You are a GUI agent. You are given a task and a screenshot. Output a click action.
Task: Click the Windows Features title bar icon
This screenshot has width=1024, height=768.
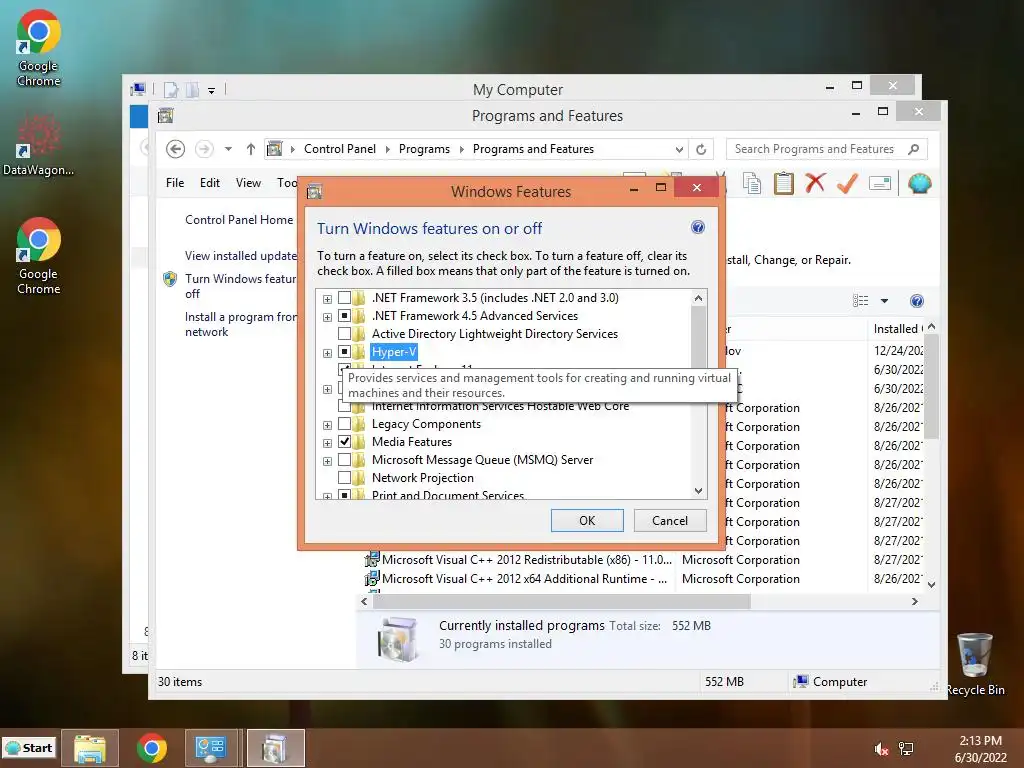315,191
